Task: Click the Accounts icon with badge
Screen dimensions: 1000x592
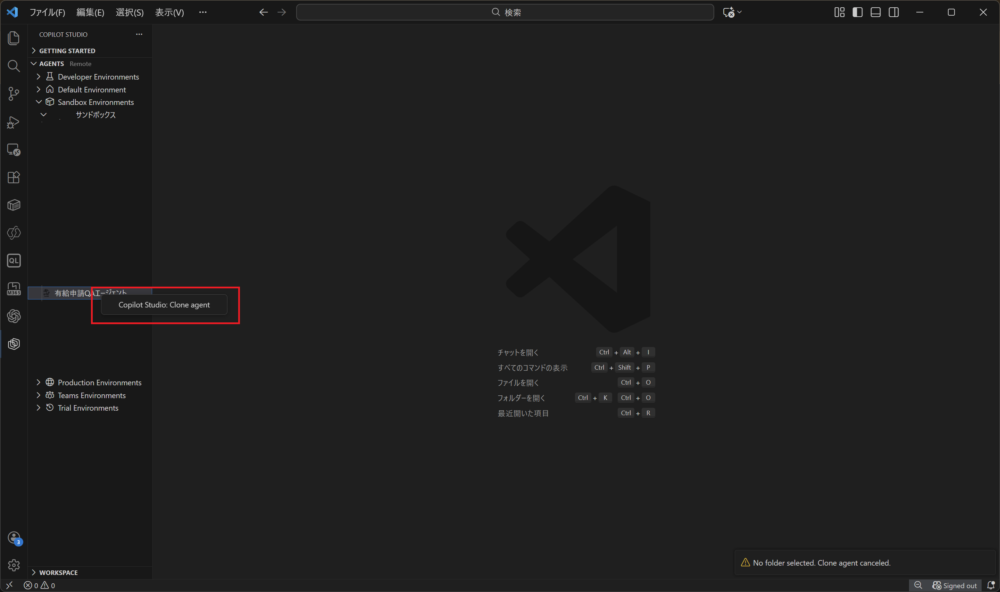Action: (x=14, y=538)
